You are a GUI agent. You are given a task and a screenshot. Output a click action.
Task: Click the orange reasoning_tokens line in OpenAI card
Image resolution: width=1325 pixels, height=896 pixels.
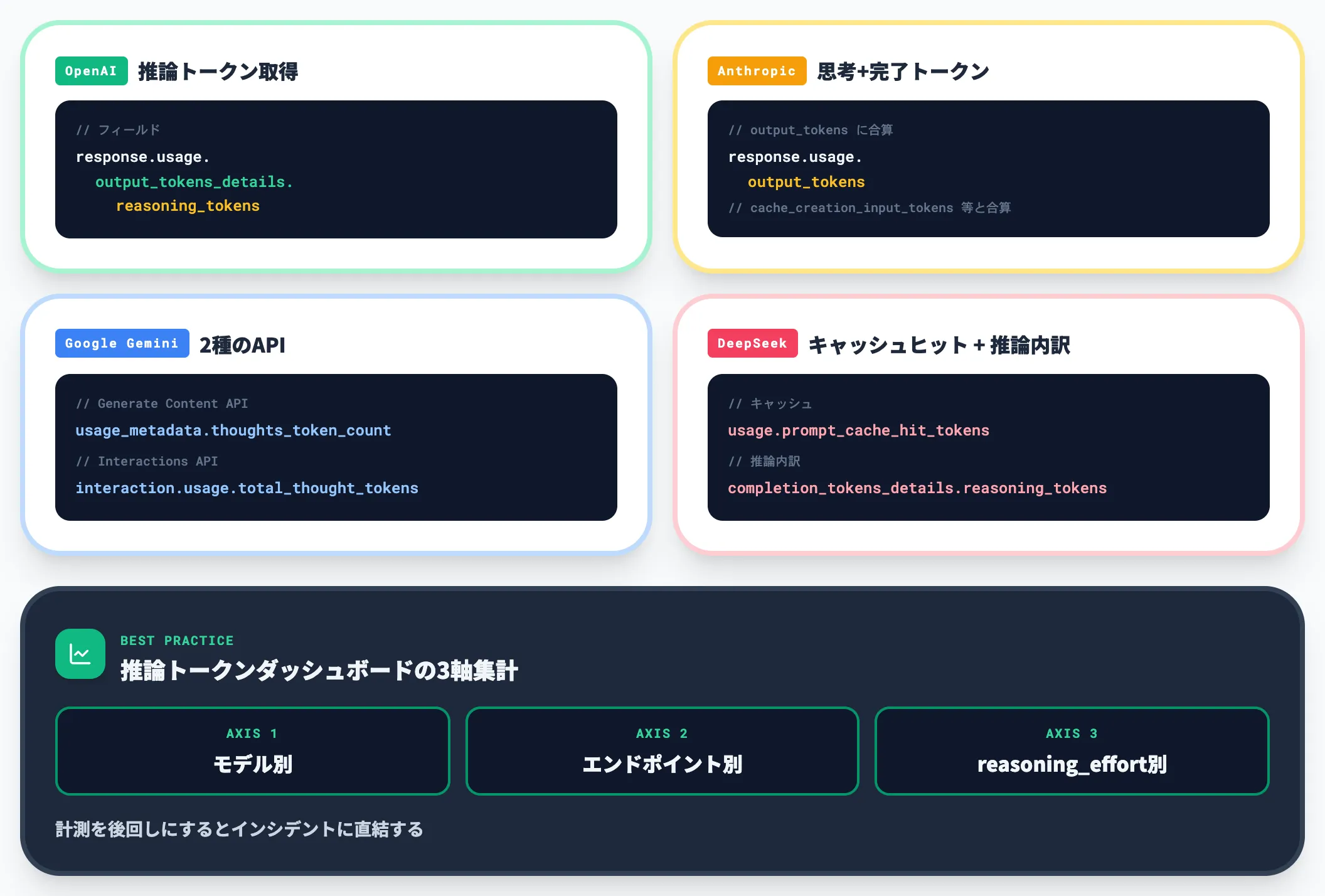tap(188, 206)
